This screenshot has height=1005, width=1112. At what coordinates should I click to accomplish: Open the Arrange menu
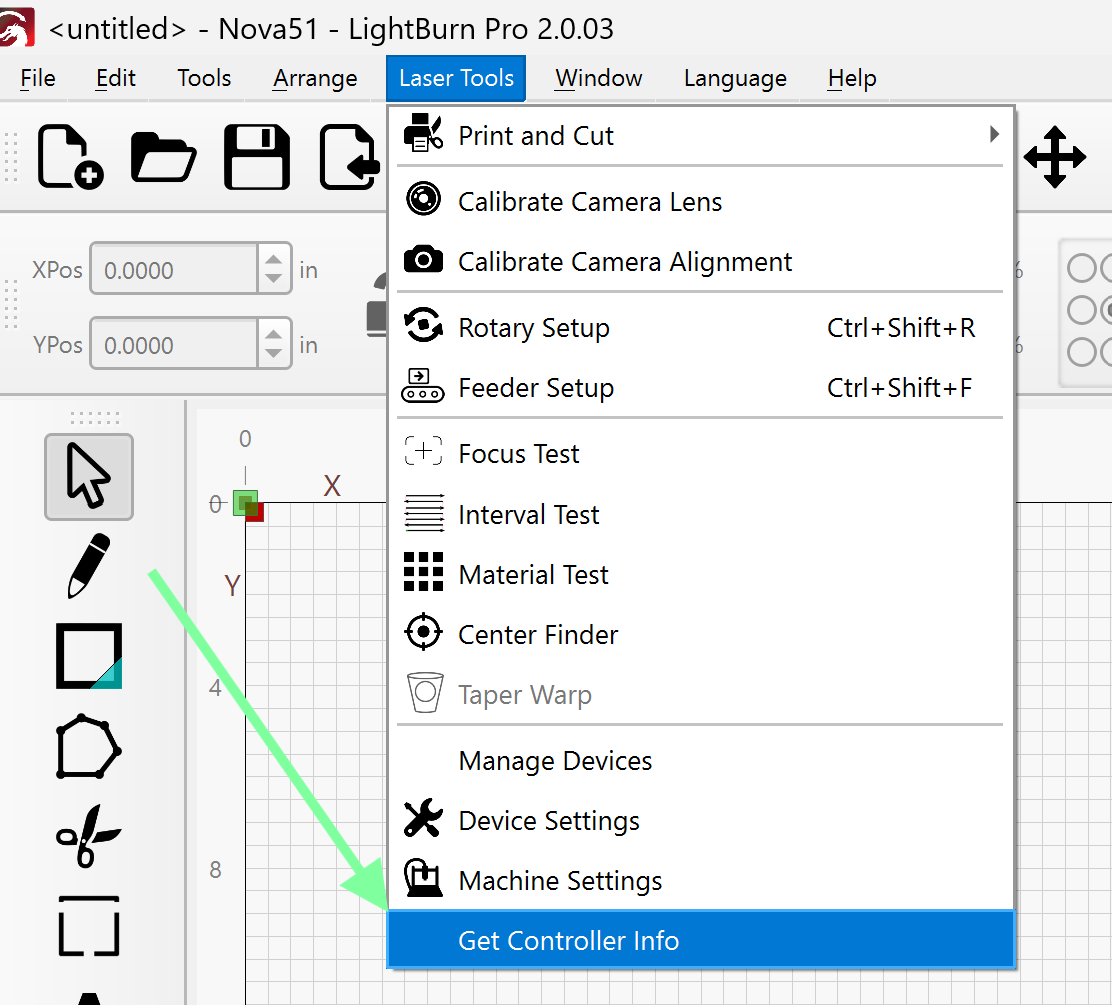pos(316,78)
